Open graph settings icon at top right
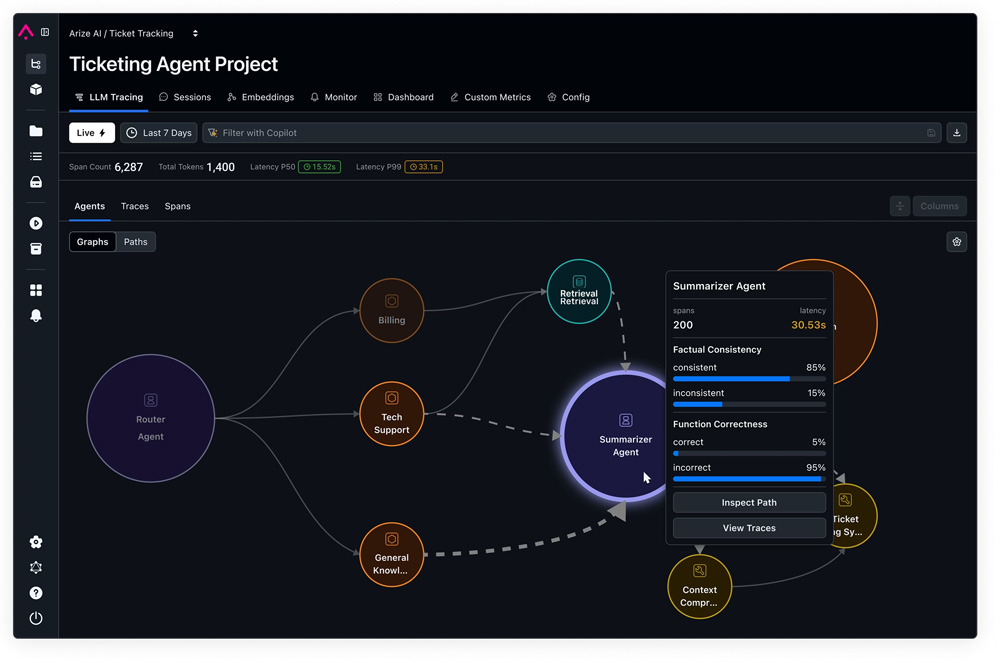This screenshot has height=663, width=1000. tap(956, 242)
